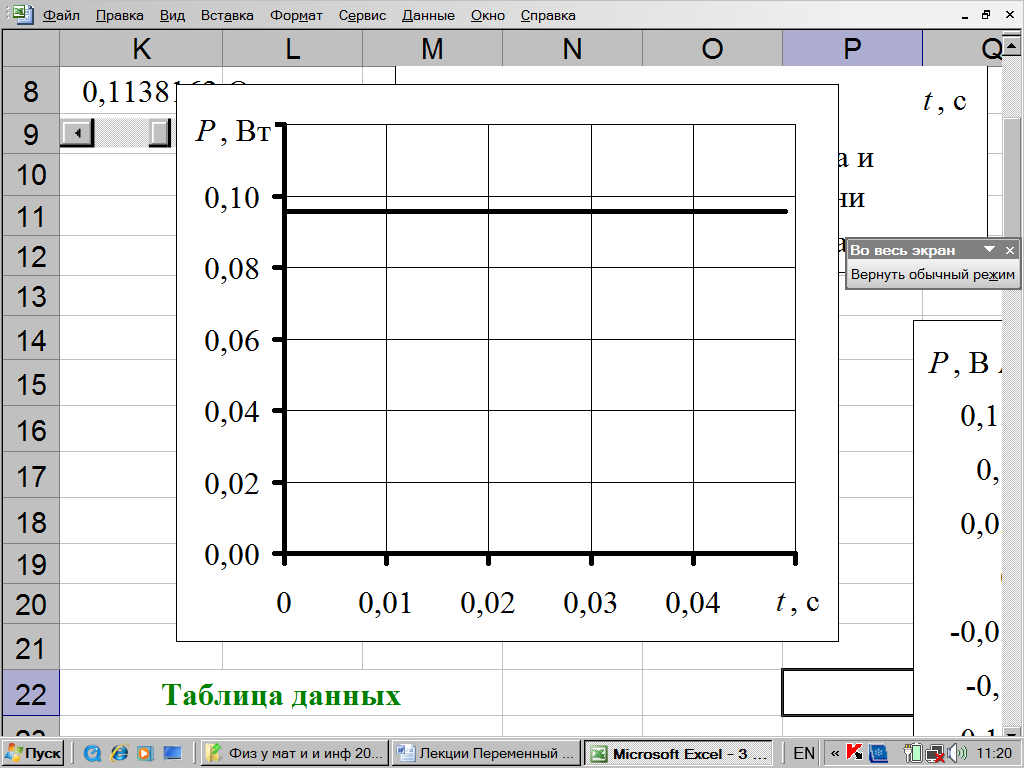This screenshot has height=768, width=1024.
Task: Restore the workbook window from menu bar
Action: 986,14
